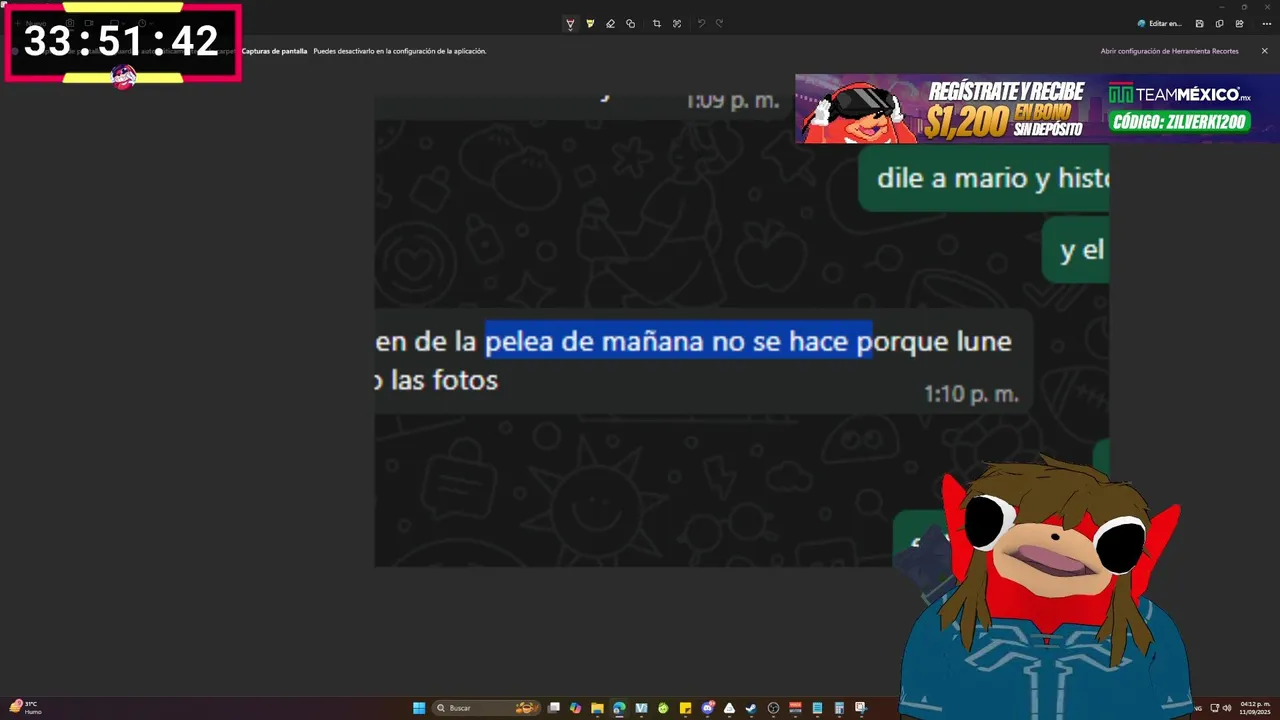Share the snip

coord(1240,24)
